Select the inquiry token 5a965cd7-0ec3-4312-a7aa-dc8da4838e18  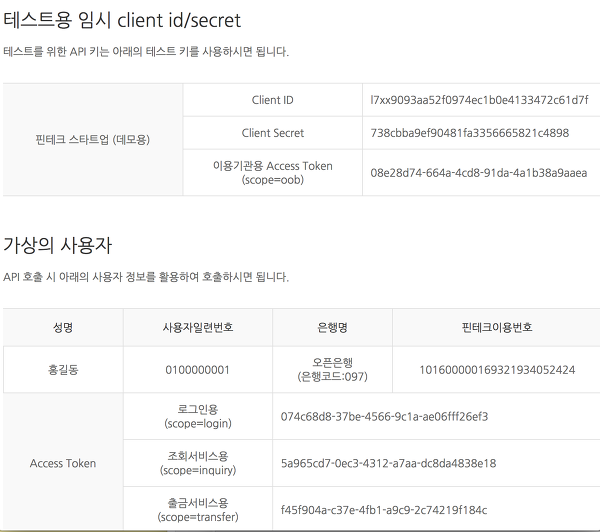point(388,463)
